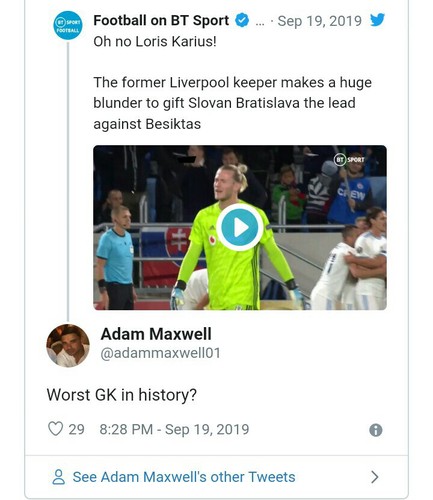Image resolution: width=433 pixels, height=500 pixels.
Task: Open See Adam Maxwell's other Tweets
Action: (x=184, y=477)
